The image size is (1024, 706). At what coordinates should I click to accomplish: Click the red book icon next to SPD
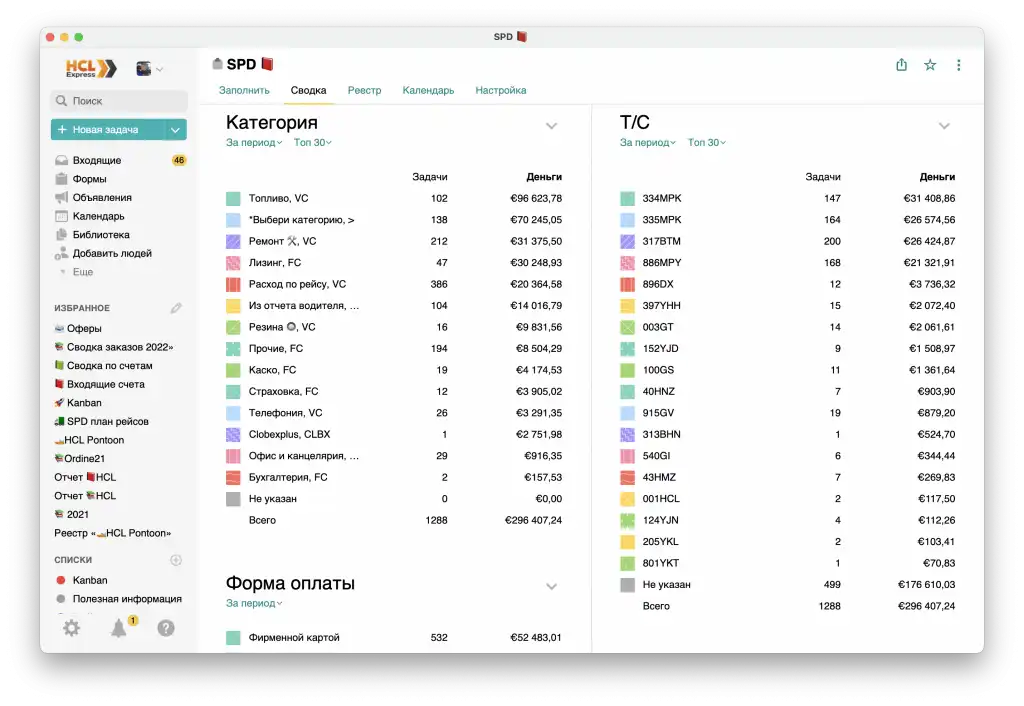pyautogui.click(x=267, y=63)
